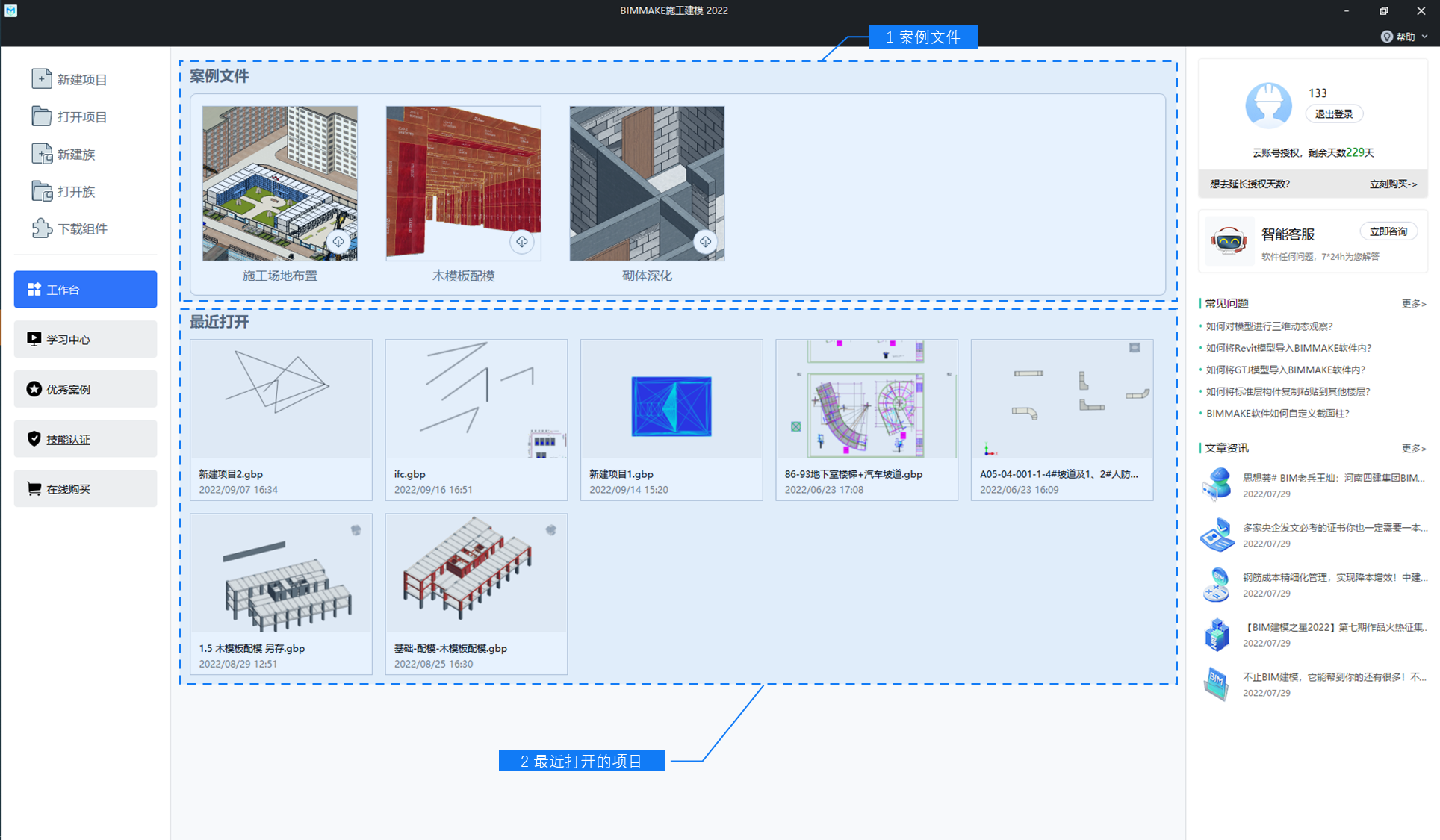This screenshot has width=1440, height=840.
Task: Open the 砌体深化 case thumbnail
Action: click(x=647, y=183)
